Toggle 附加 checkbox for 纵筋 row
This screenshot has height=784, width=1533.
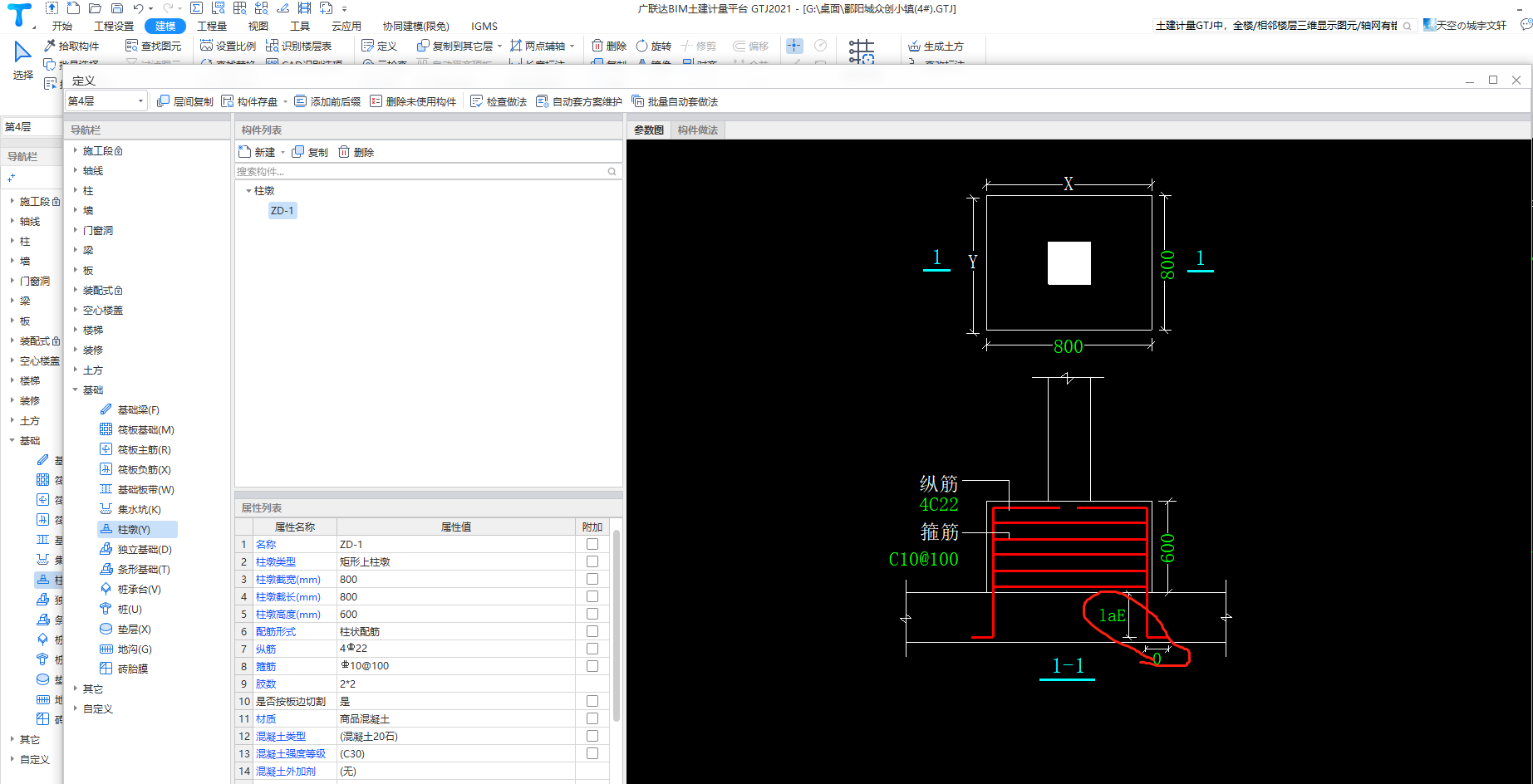pos(592,649)
